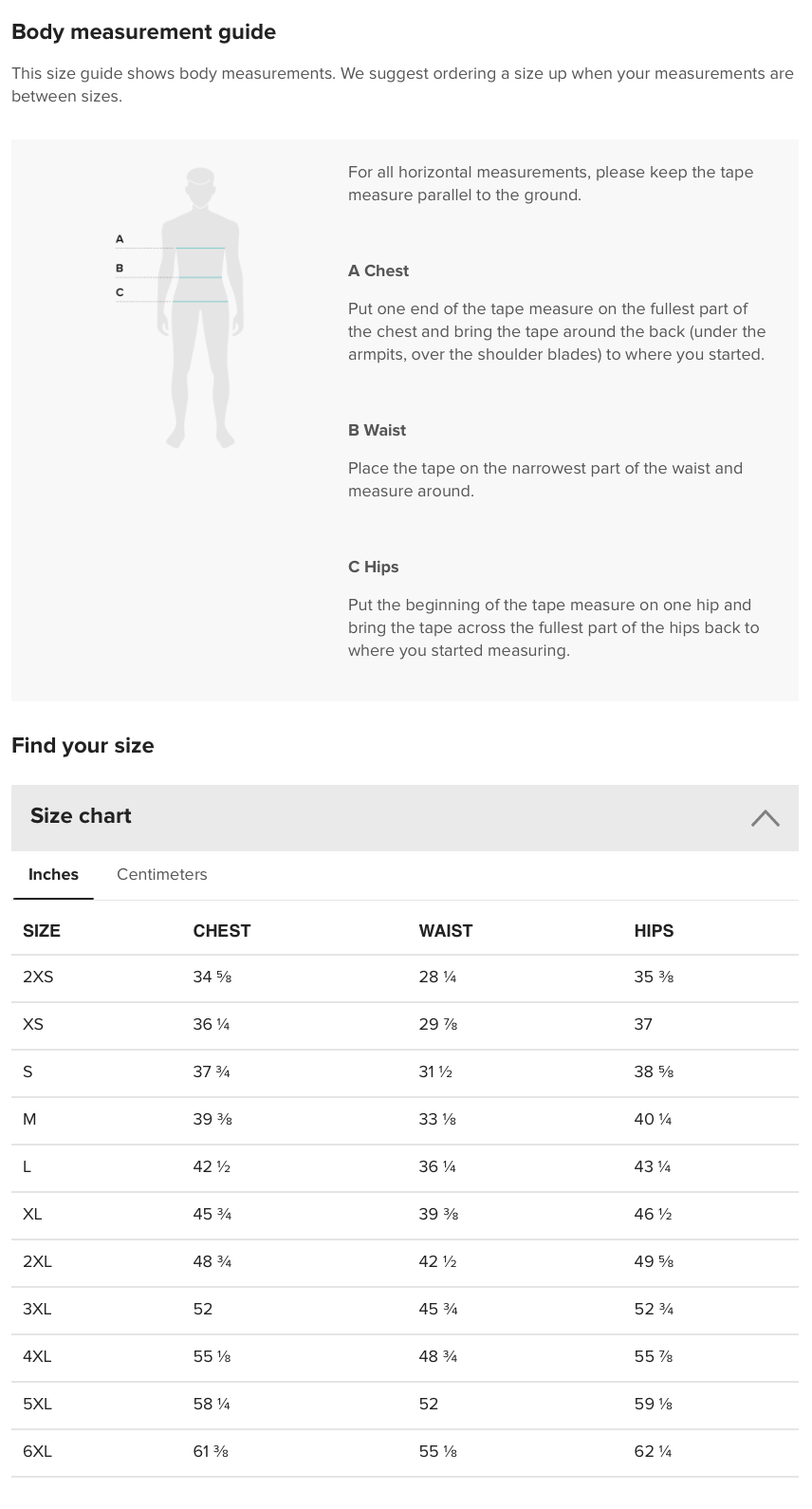Click the C hips marker on diagram
The height and width of the screenshot is (1509, 812).
pos(120,292)
